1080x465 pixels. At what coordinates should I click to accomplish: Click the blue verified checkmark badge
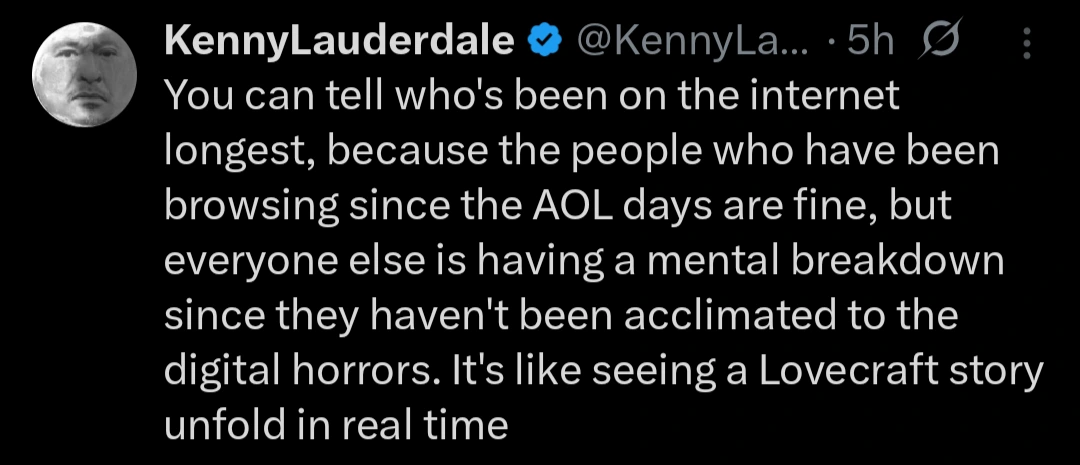tap(541, 41)
